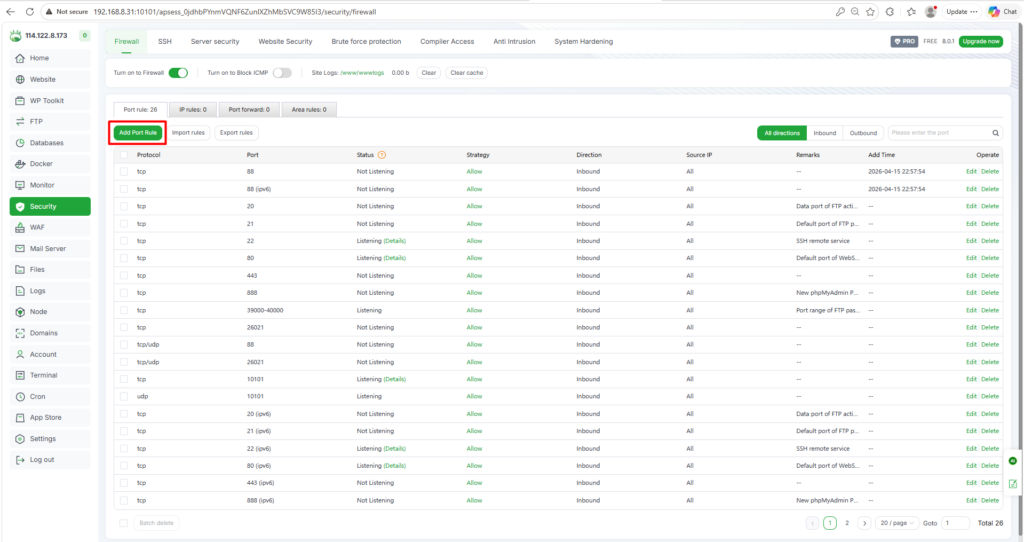This screenshot has width=1024, height=542.
Task: Expand Details for port 22 listening
Action: pos(395,241)
